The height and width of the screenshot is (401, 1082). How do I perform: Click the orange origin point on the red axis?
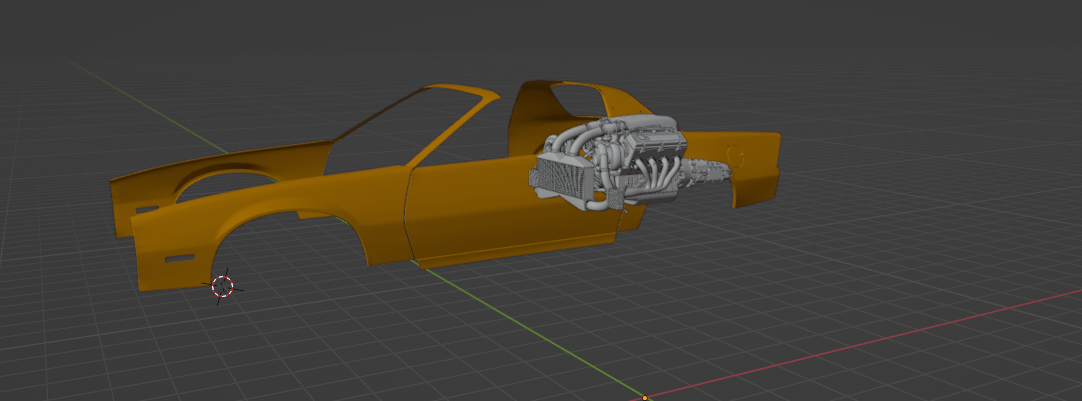pos(645,398)
